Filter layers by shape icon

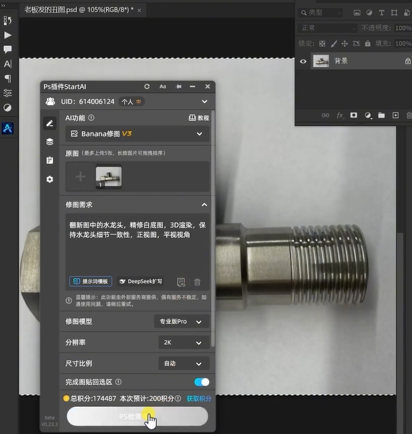pos(394,13)
